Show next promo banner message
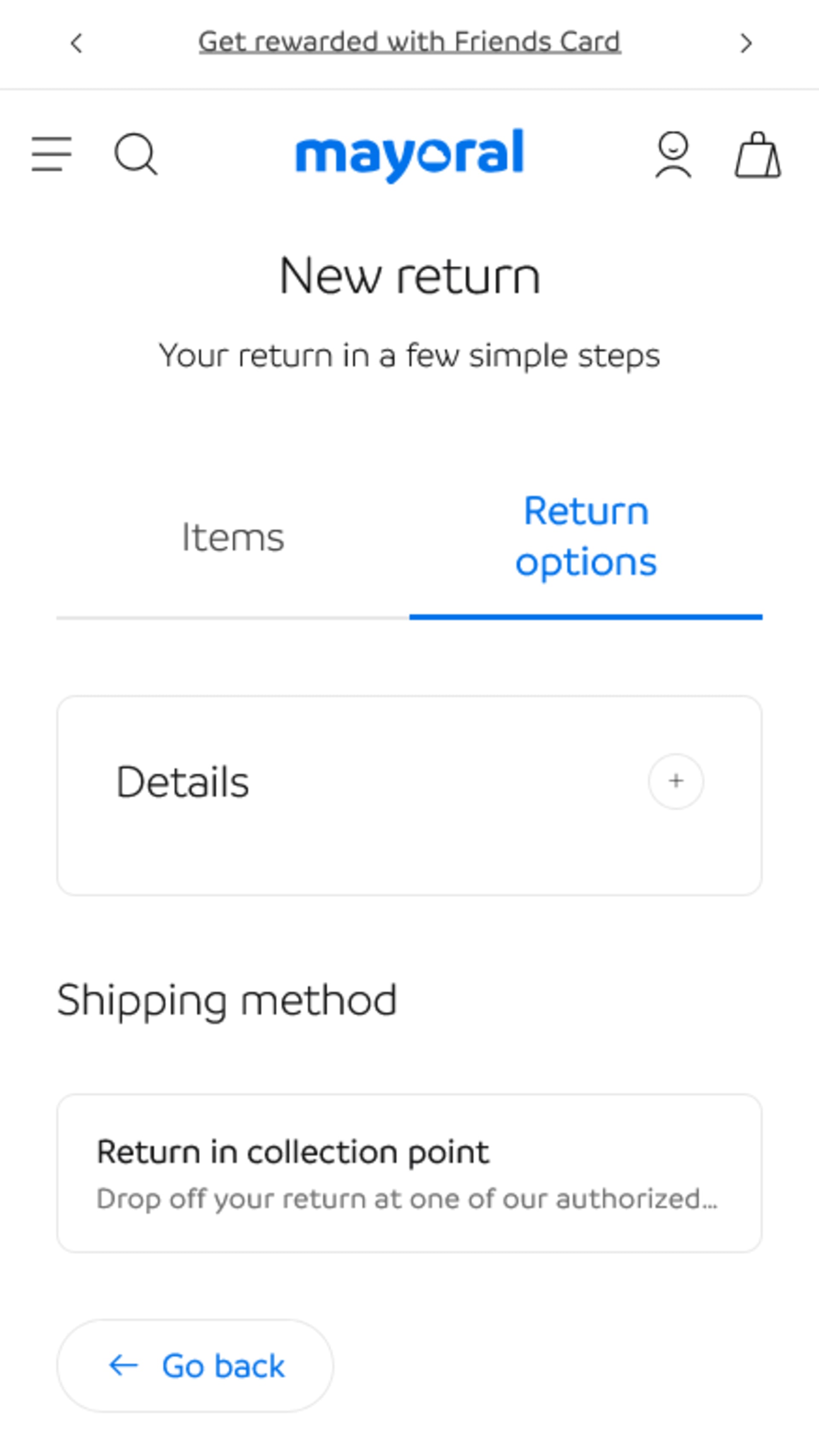Viewport: 819px width, 1456px height. point(746,43)
